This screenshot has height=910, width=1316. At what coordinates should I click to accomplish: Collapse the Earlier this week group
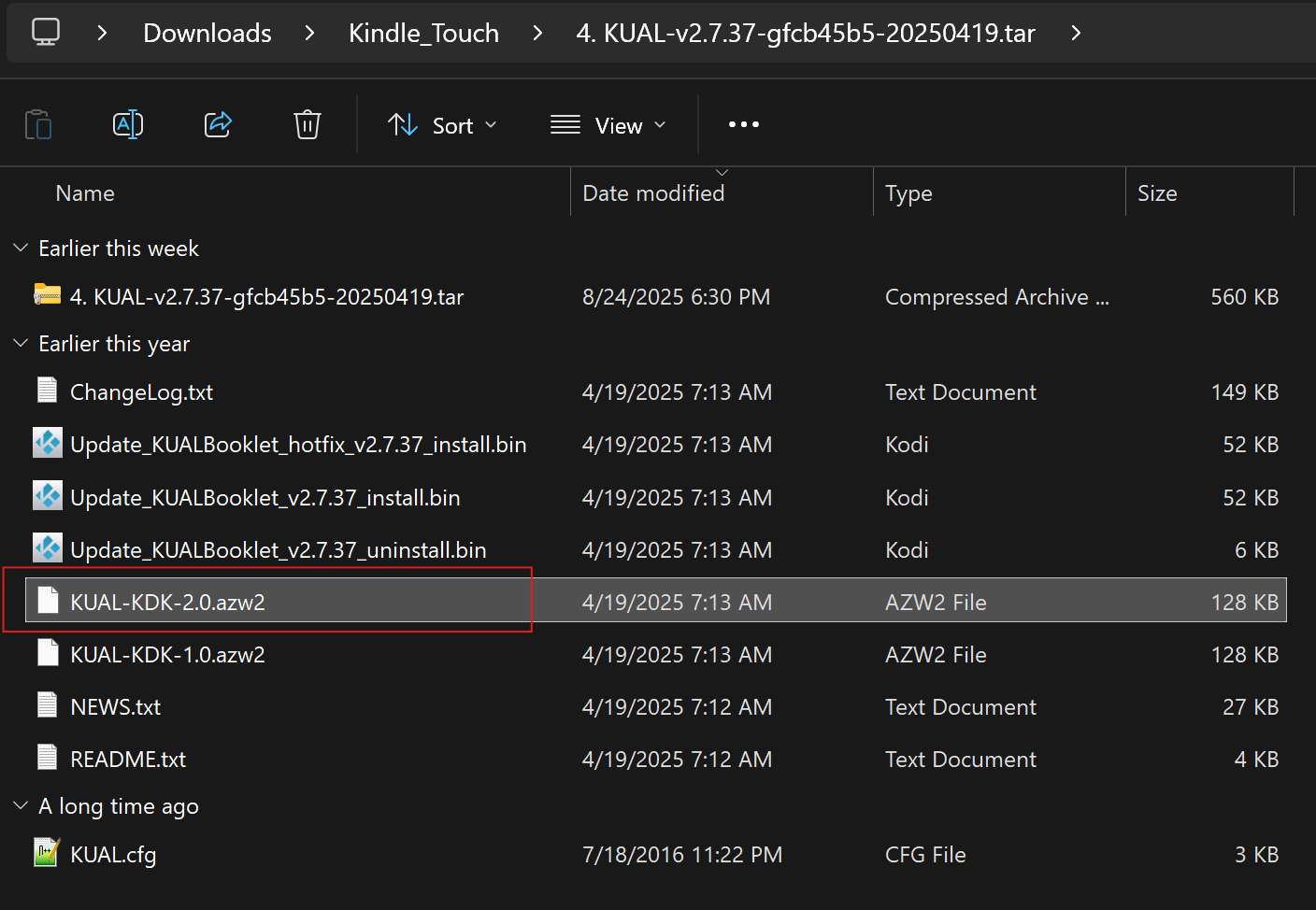coord(21,248)
